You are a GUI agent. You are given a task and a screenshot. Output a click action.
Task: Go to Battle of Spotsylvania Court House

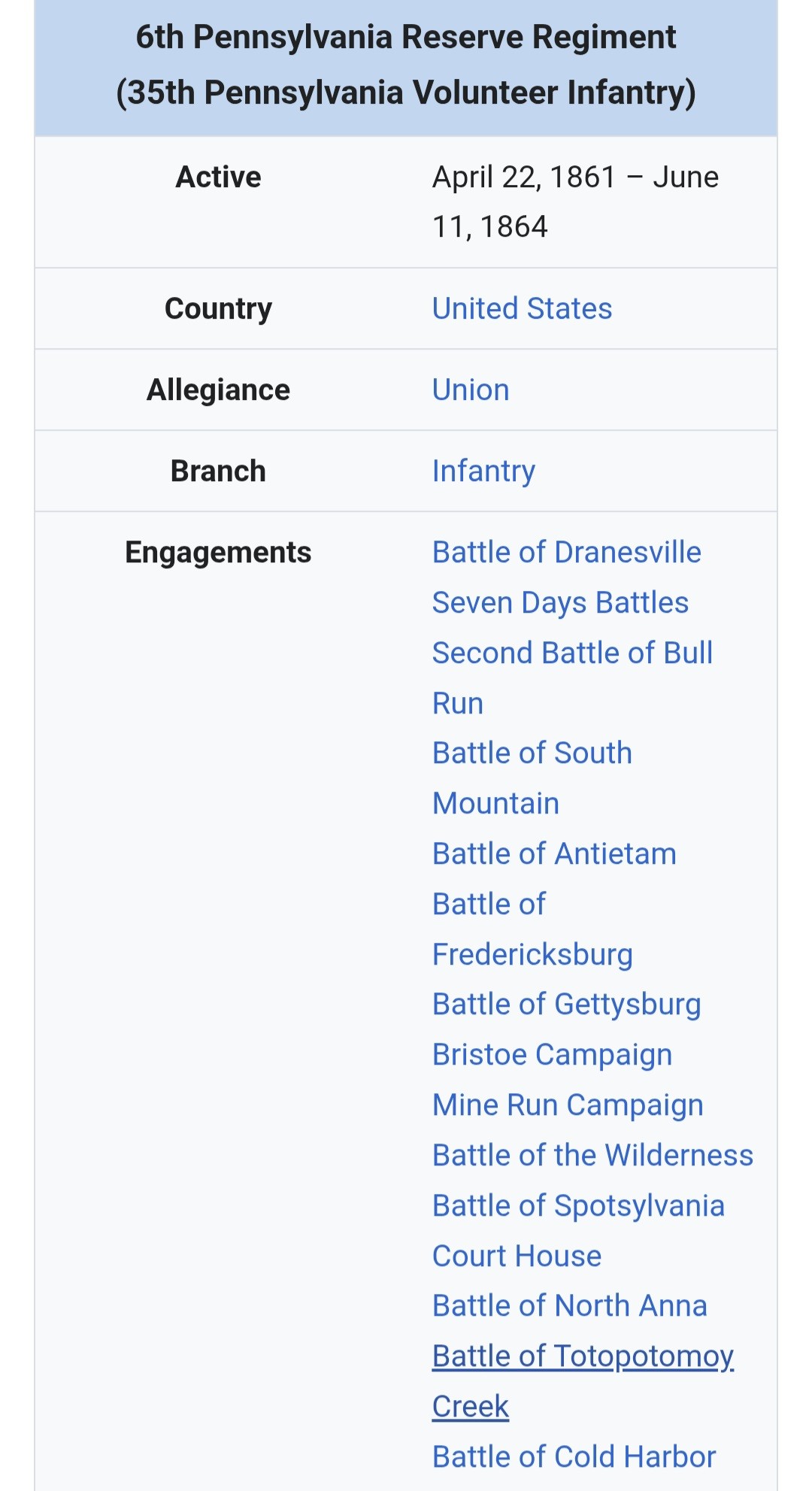coord(578,1205)
